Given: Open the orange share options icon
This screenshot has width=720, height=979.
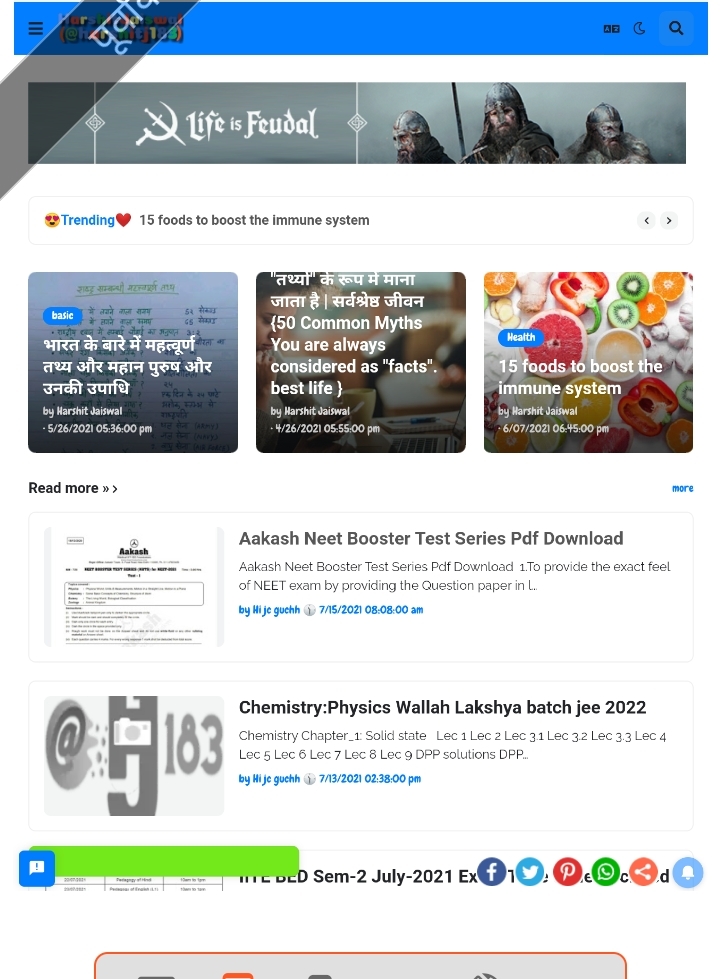Looking at the screenshot, I should (644, 872).
